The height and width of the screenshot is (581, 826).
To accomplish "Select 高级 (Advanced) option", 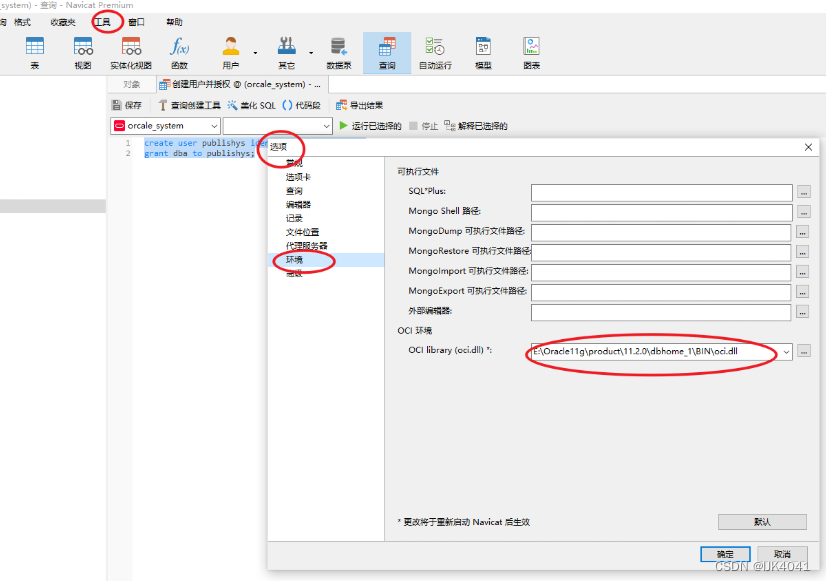I will tap(294, 273).
